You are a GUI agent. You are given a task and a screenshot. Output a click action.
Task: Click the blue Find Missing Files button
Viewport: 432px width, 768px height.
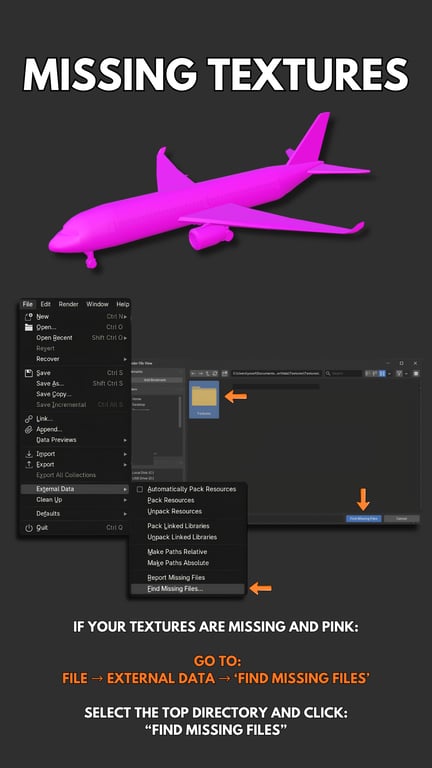tap(364, 518)
